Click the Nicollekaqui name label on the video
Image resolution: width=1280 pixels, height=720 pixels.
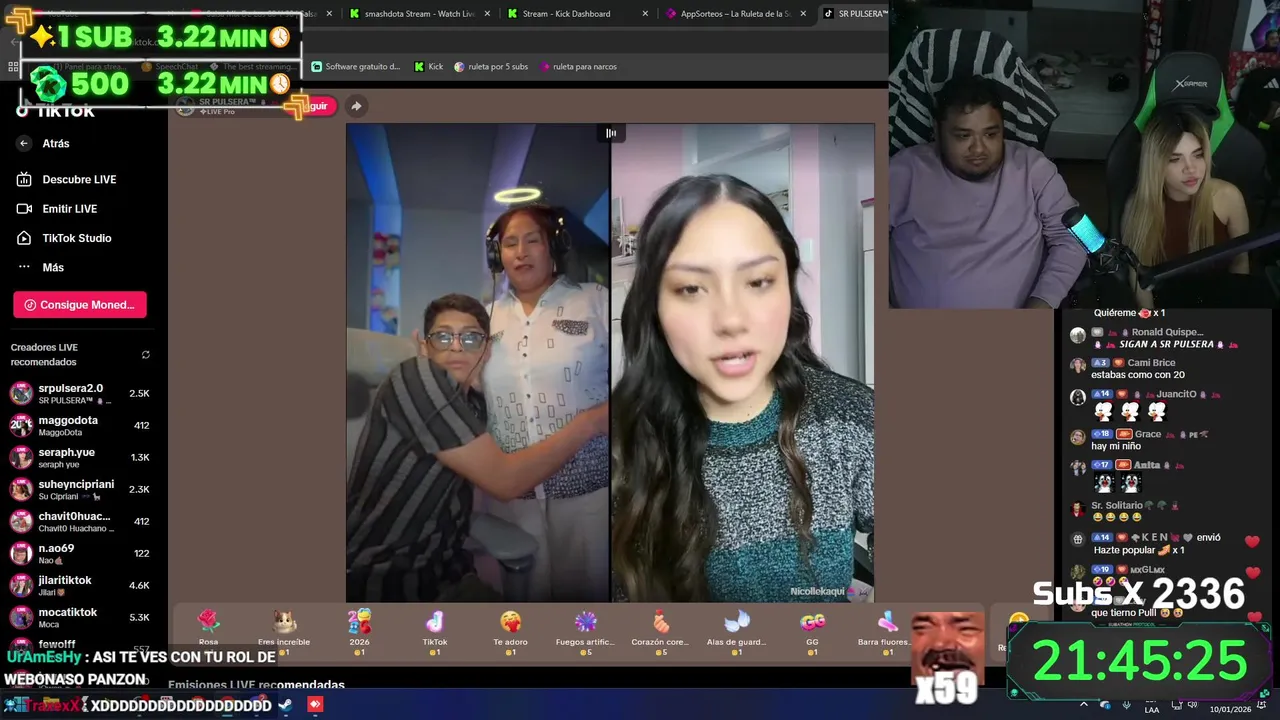click(x=817, y=592)
